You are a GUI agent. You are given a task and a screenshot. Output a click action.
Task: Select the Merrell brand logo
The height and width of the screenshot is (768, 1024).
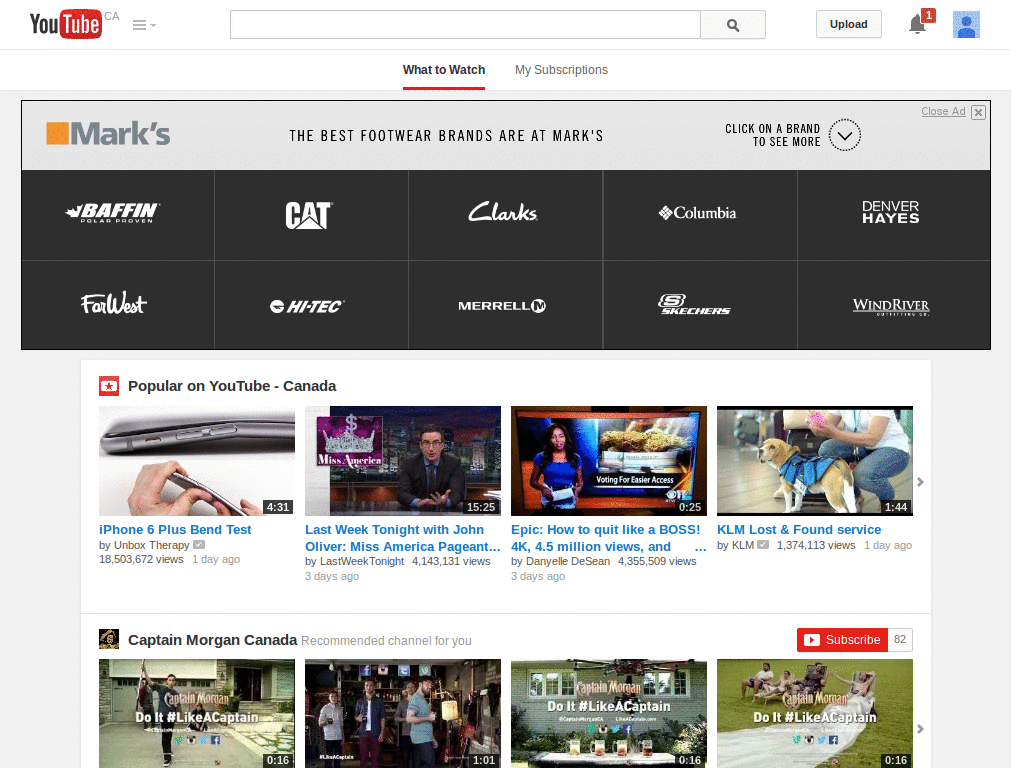[x=502, y=306]
